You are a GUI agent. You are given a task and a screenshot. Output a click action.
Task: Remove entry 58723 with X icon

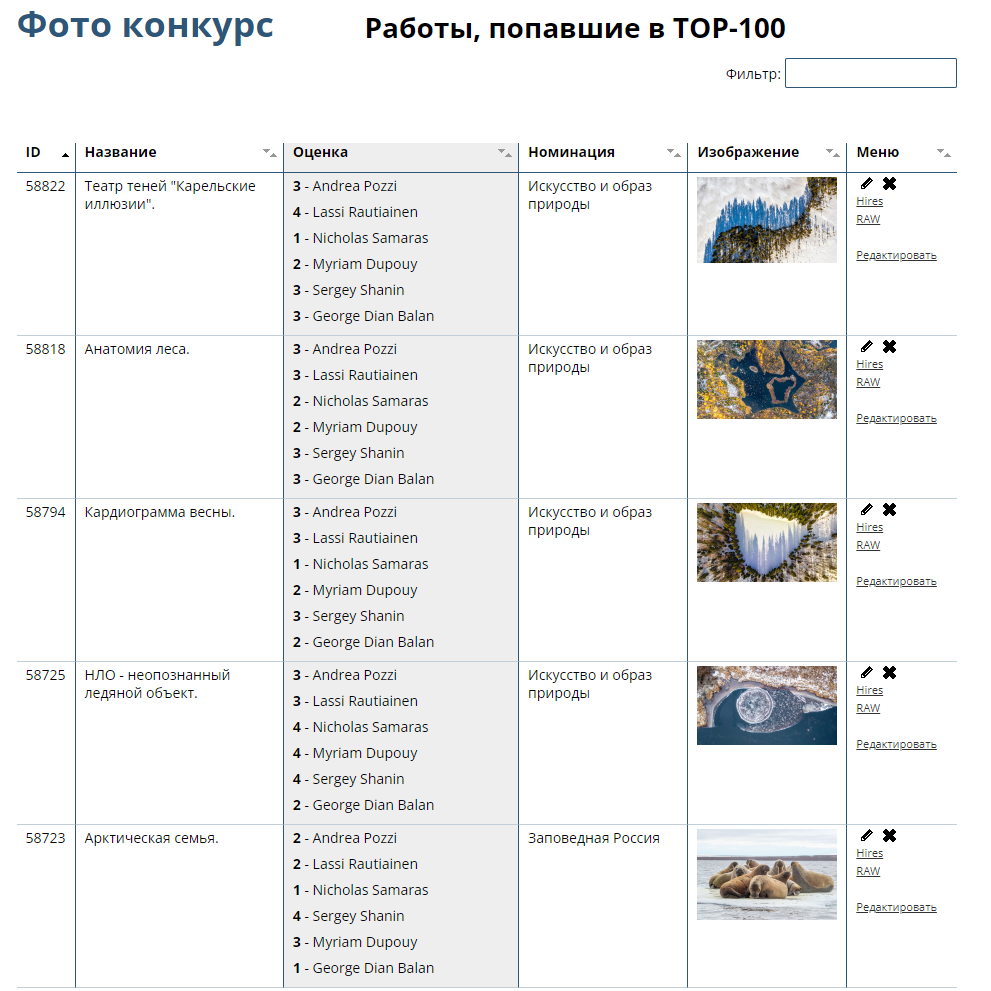coord(889,835)
